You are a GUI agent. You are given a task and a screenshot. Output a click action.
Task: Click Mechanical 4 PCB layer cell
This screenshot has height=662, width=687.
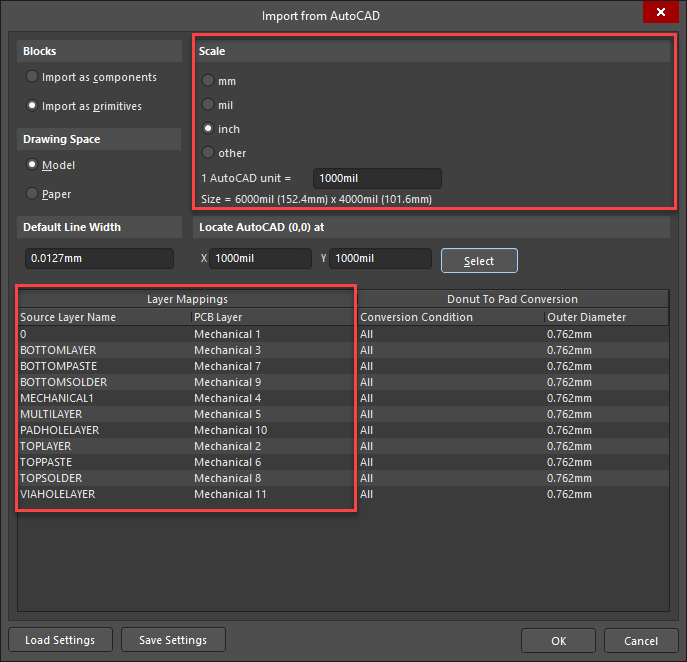[x=272, y=398]
